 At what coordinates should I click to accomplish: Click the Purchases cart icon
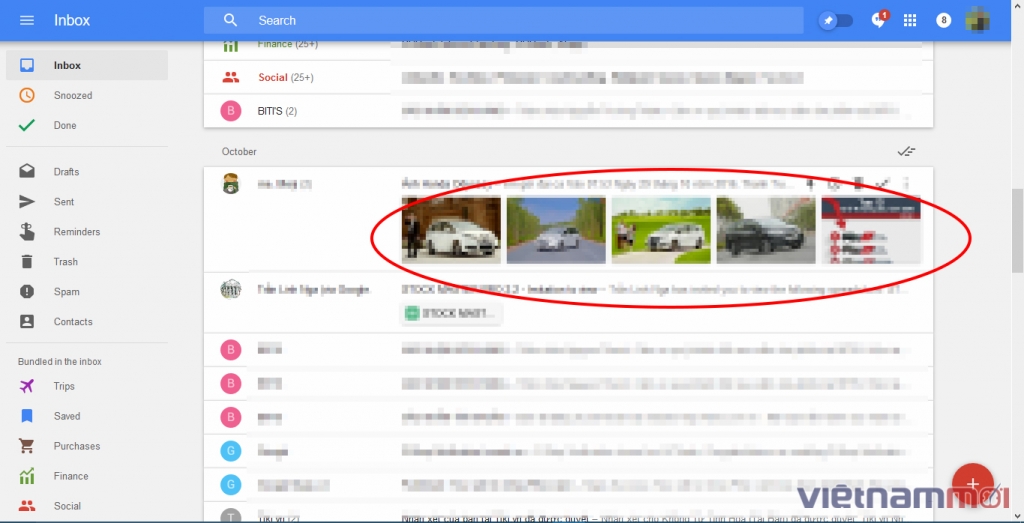pyautogui.click(x=27, y=446)
